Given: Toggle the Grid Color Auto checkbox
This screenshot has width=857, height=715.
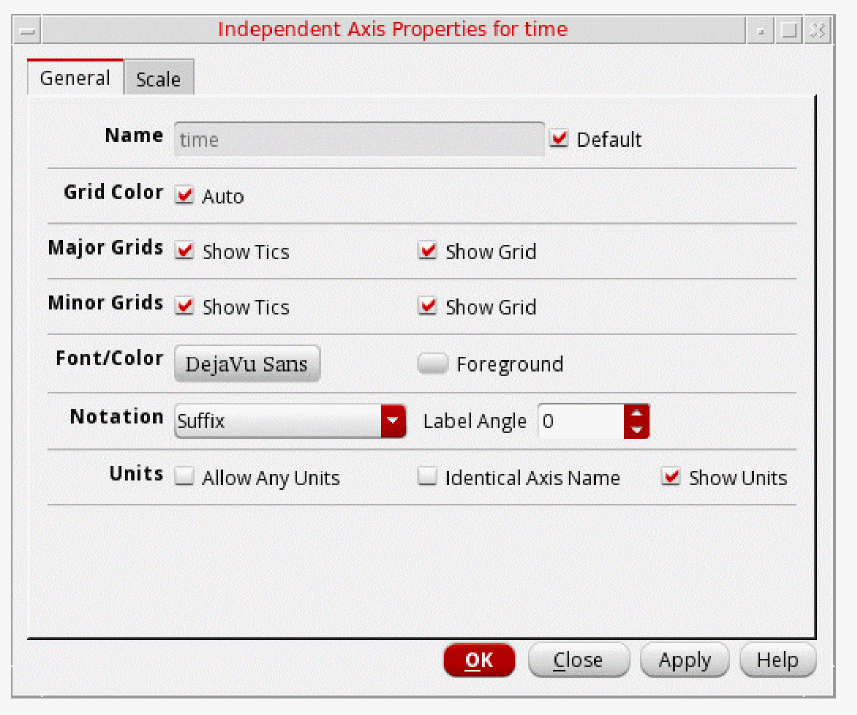Looking at the screenshot, I should pyautogui.click(x=184, y=195).
